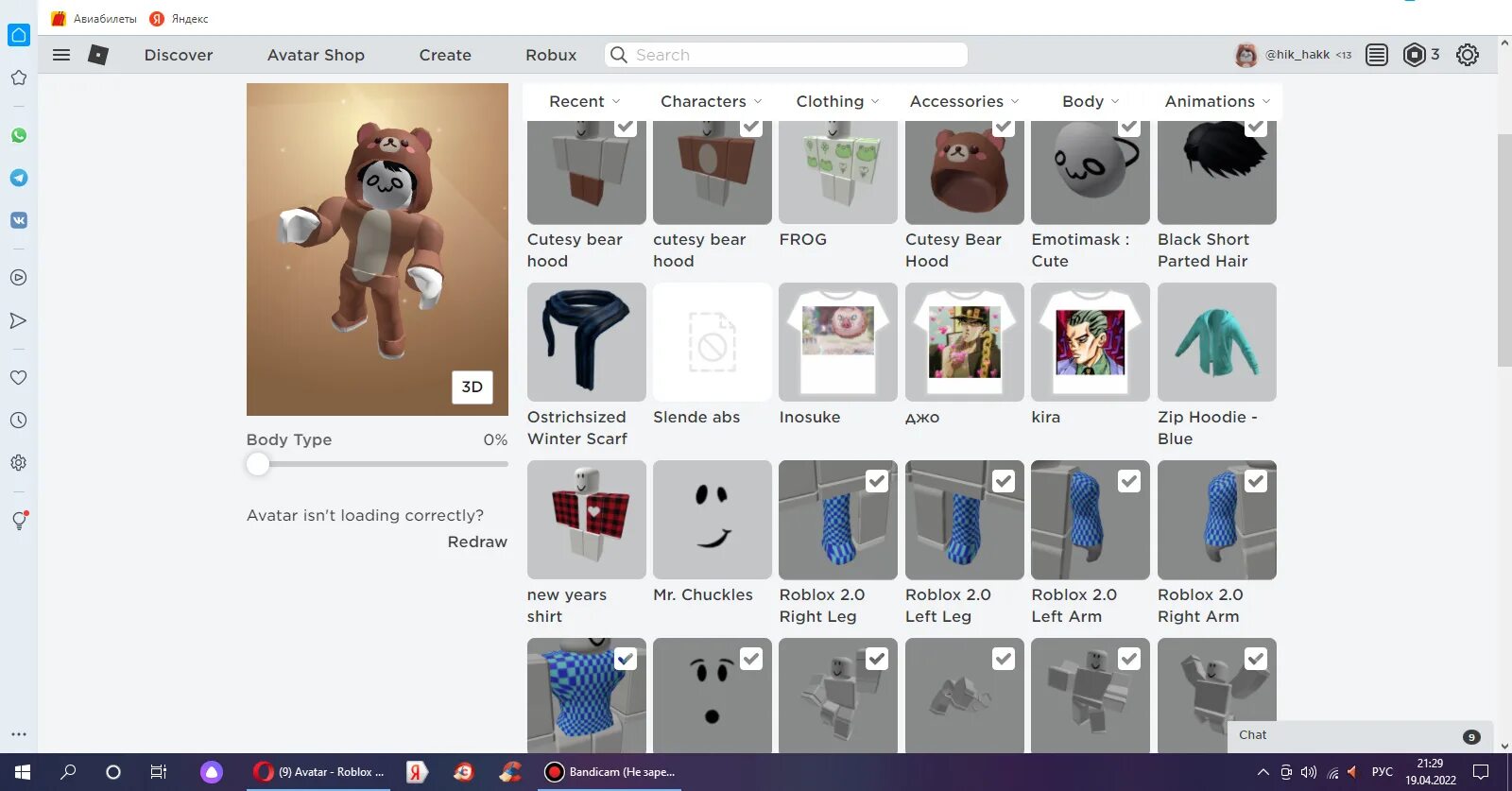
Task: Open Windows notification center icon
Action: pyautogui.click(x=1481, y=772)
